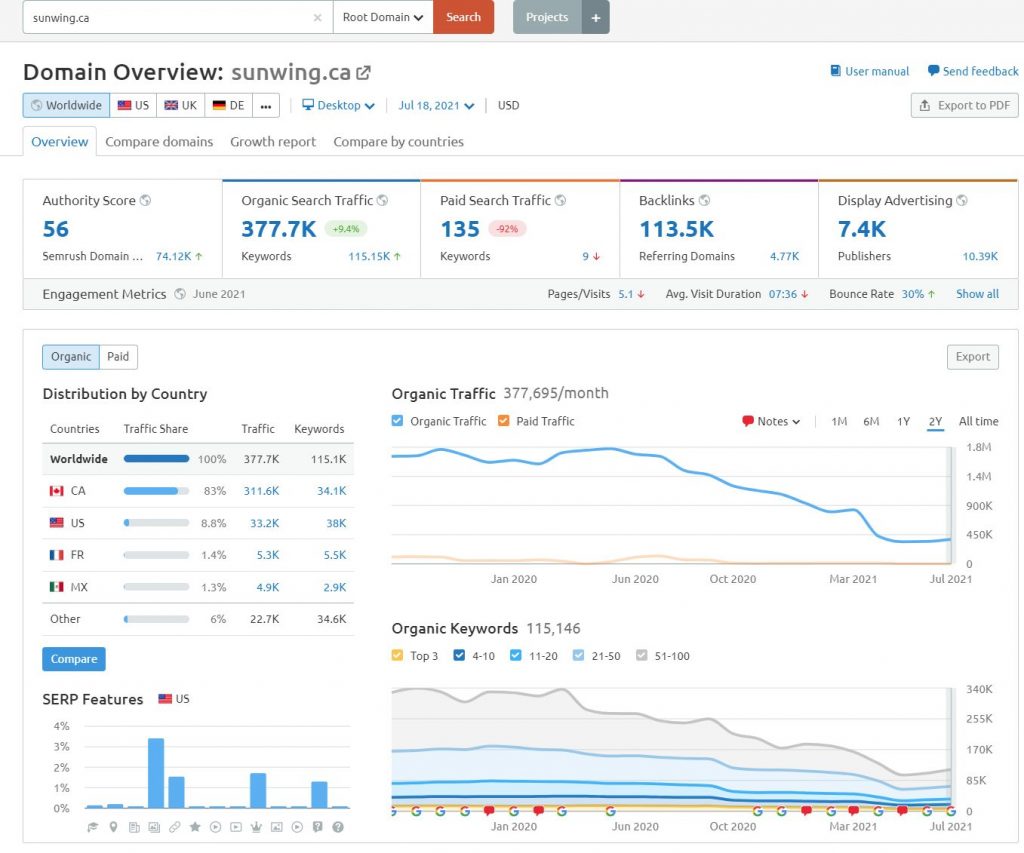Open the Compare by countries tab

pyautogui.click(x=398, y=142)
